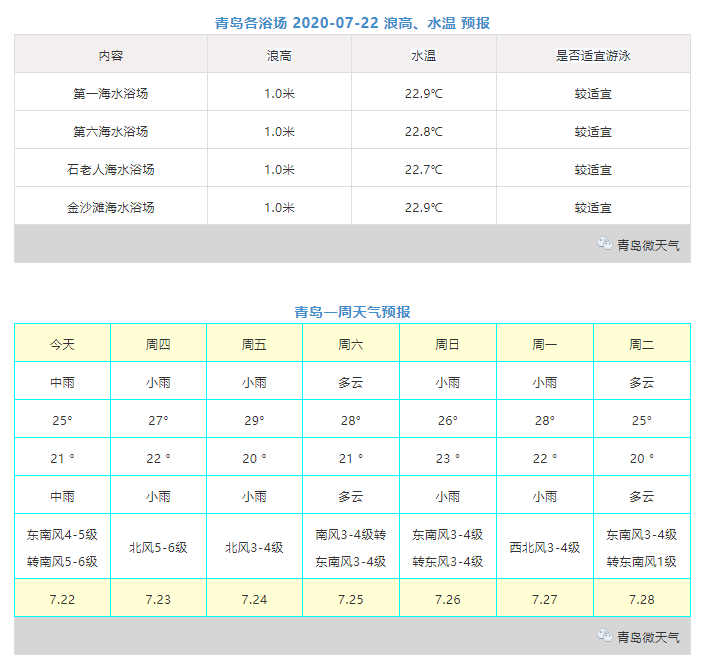Click the wind cell 北风3-4级
Image resolution: width=706 pixels, height=663 pixels.
254,547
